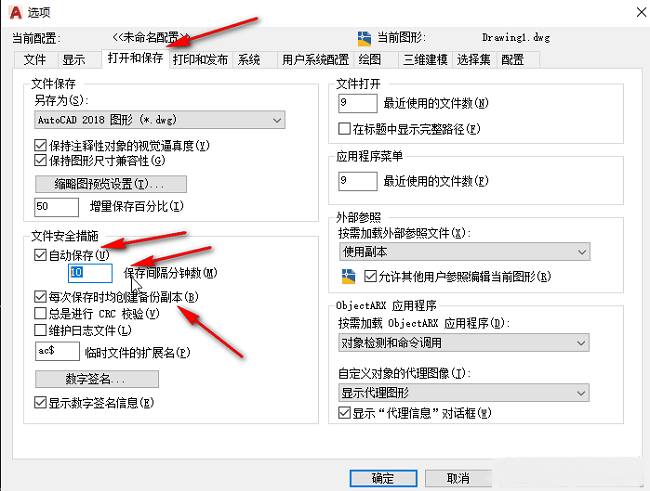650x491 pixels.
Task: Click the 缩略图预览设置 button
Action: 111,184
